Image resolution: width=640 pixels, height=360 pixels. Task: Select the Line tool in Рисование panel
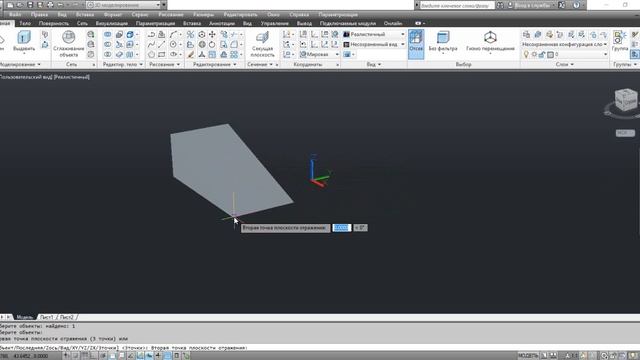162,44
